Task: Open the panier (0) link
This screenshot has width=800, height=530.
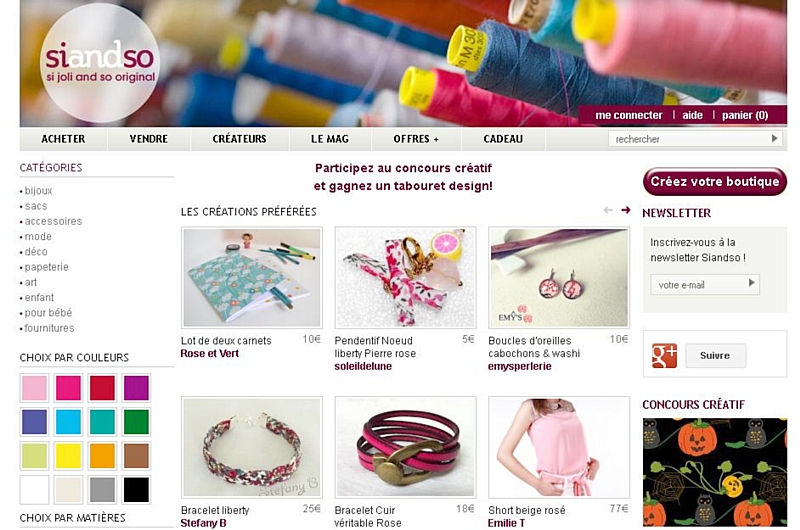Action: [x=745, y=115]
